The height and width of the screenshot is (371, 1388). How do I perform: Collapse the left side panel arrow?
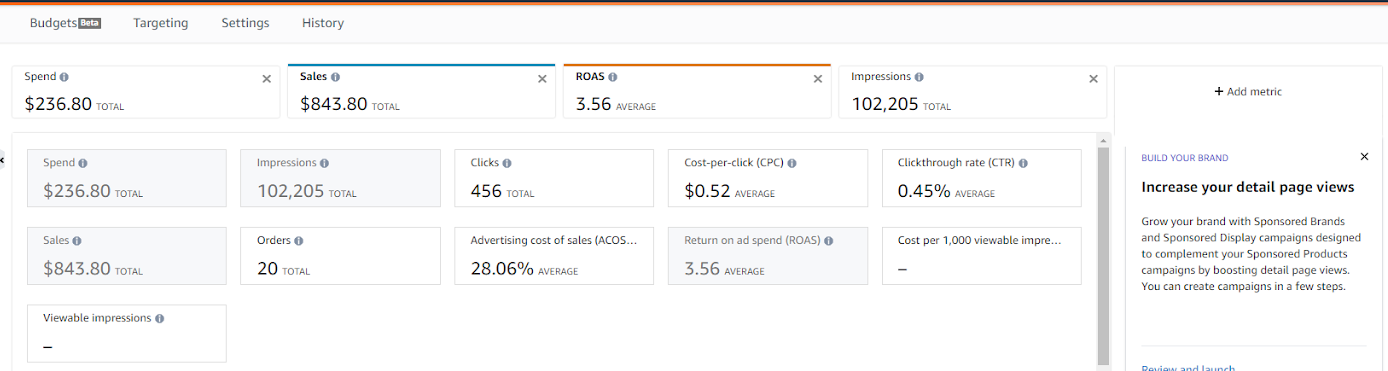click(3, 159)
